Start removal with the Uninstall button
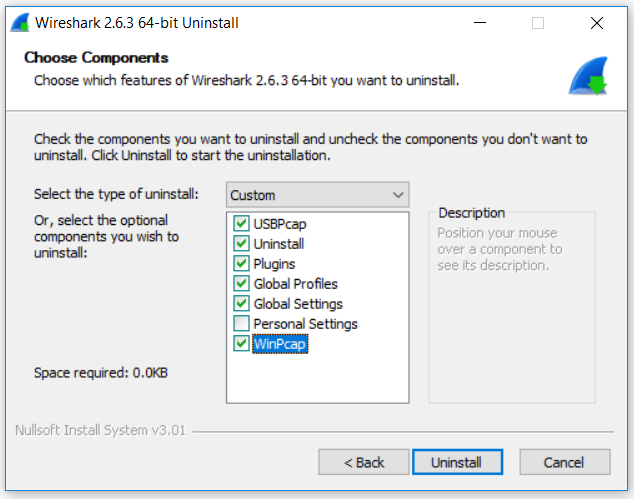Screen dimensions: 634x499 [457, 462]
